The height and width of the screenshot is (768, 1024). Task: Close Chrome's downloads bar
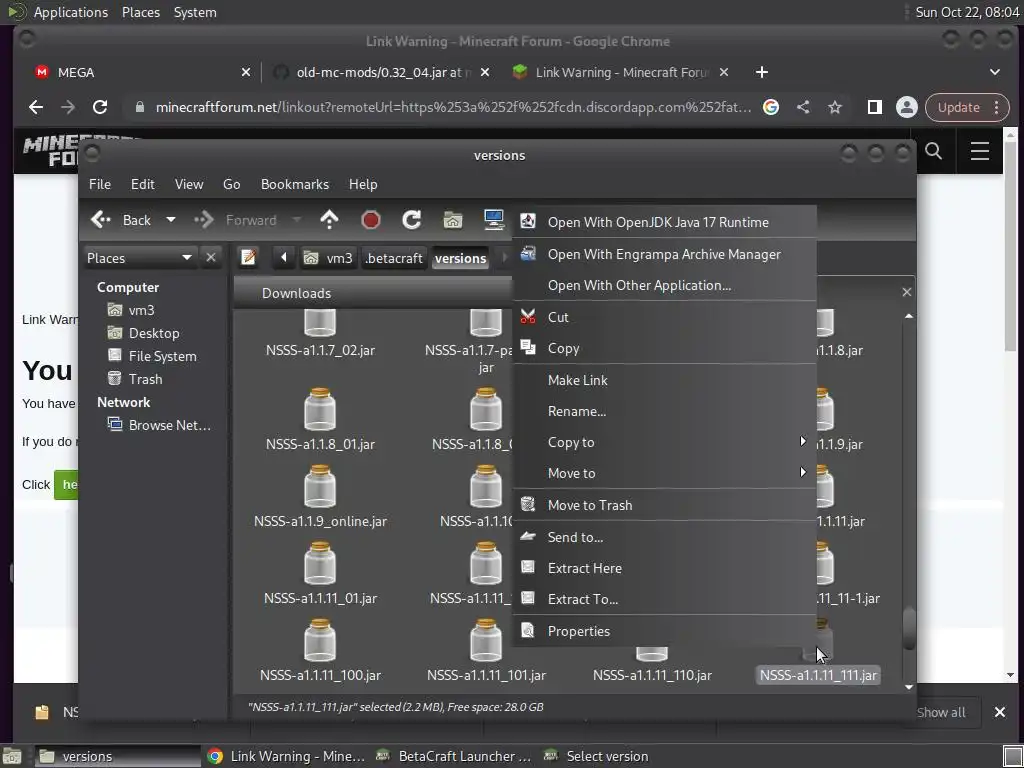click(x=1000, y=712)
